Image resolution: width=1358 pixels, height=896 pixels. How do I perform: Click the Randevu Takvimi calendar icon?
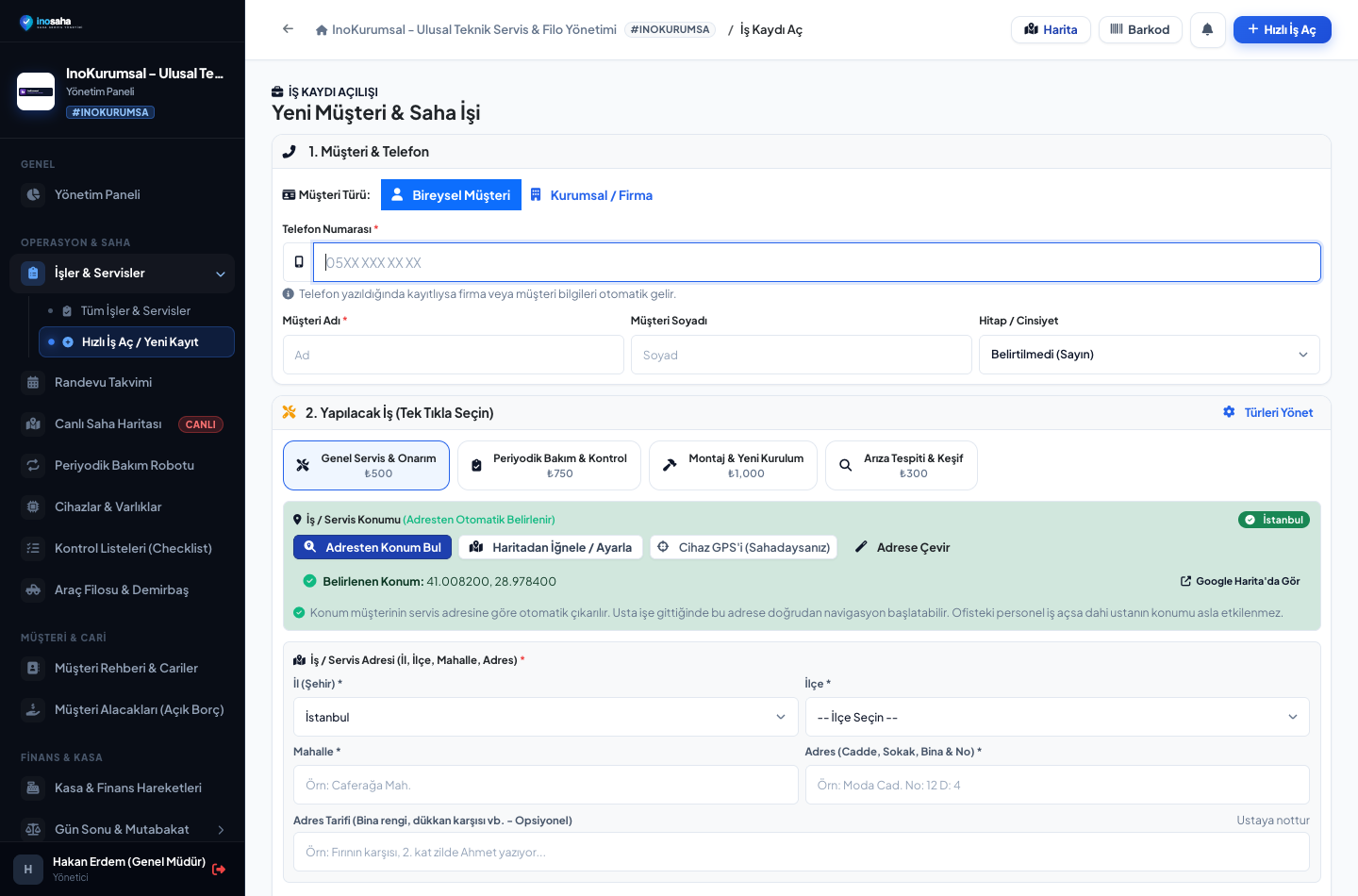pyautogui.click(x=33, y=382)
